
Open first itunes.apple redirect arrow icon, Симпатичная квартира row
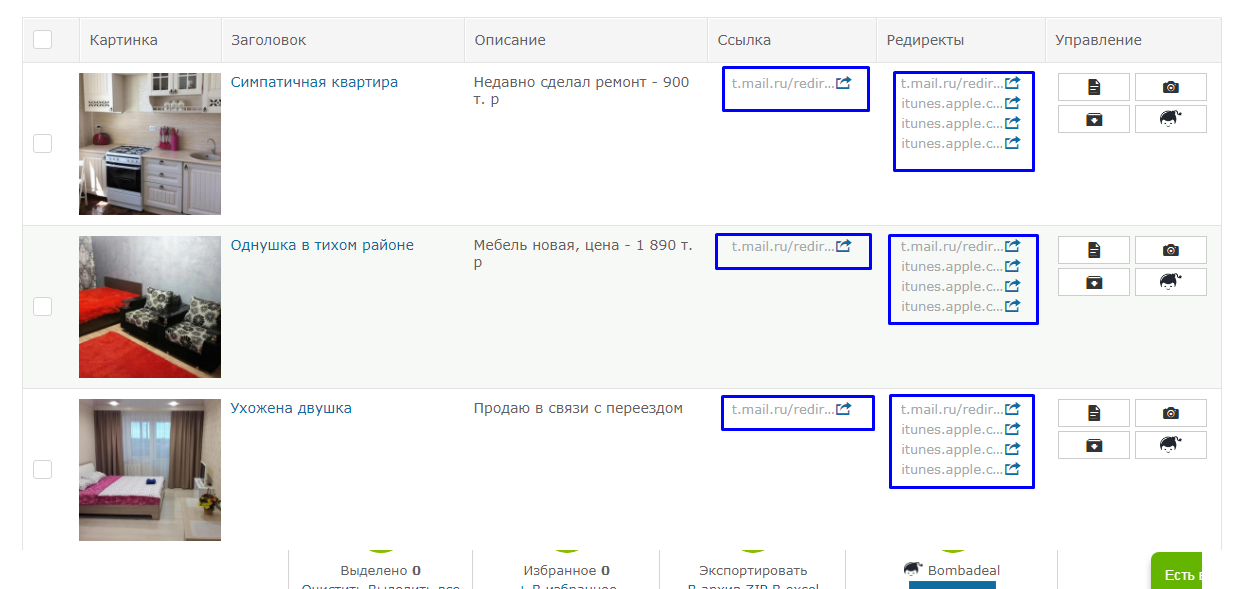point(1012,103)
